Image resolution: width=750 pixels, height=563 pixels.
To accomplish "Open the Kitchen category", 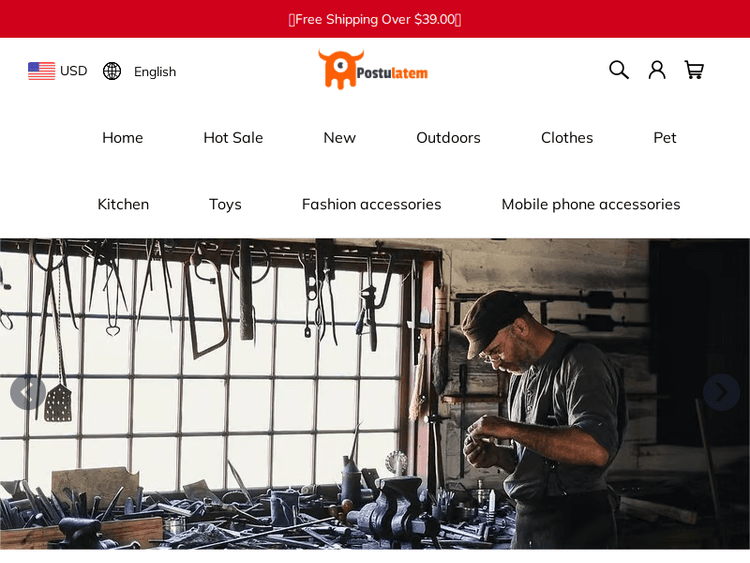I will pyautogui.click(x=123, y=204).
